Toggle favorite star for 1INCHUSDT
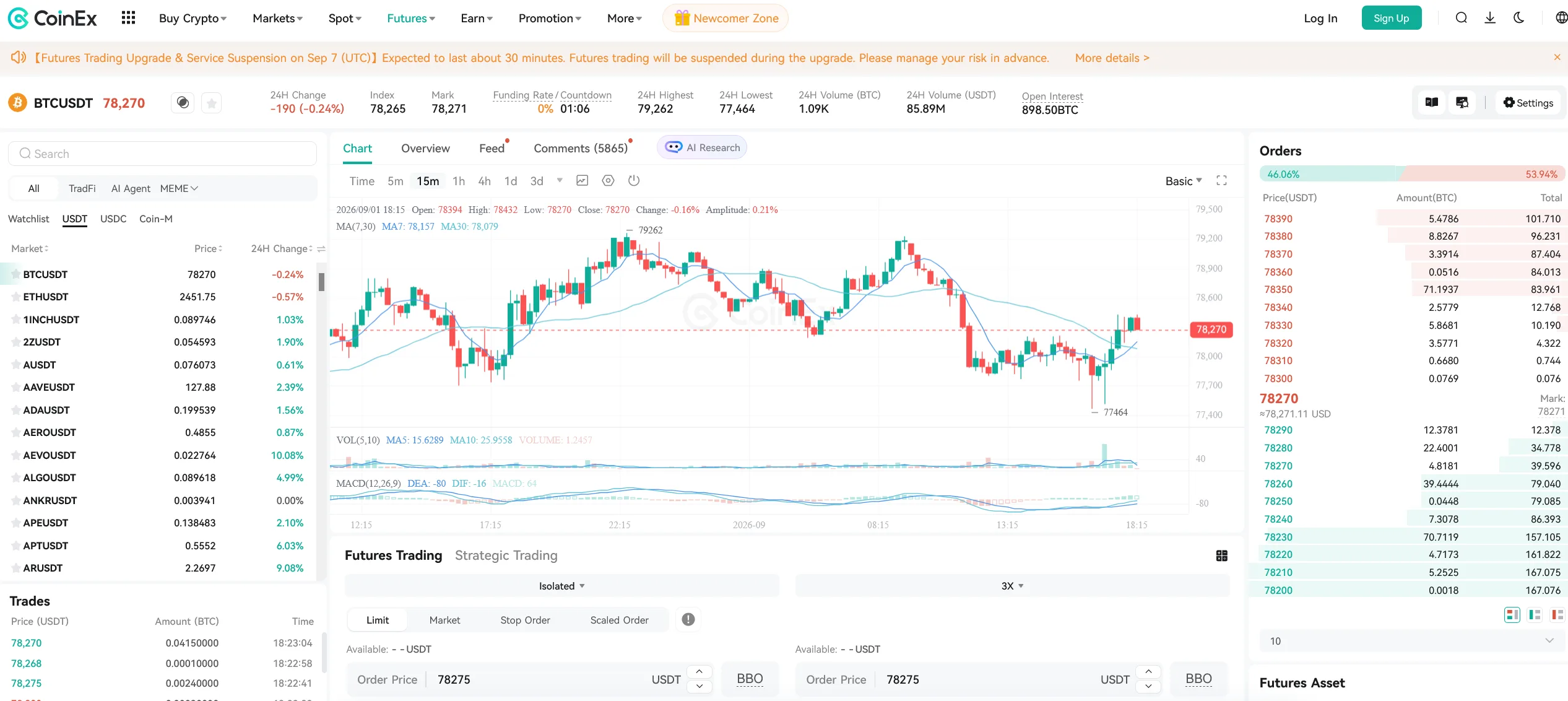This screenshot has width=1568, height=701. pos(15,320)
